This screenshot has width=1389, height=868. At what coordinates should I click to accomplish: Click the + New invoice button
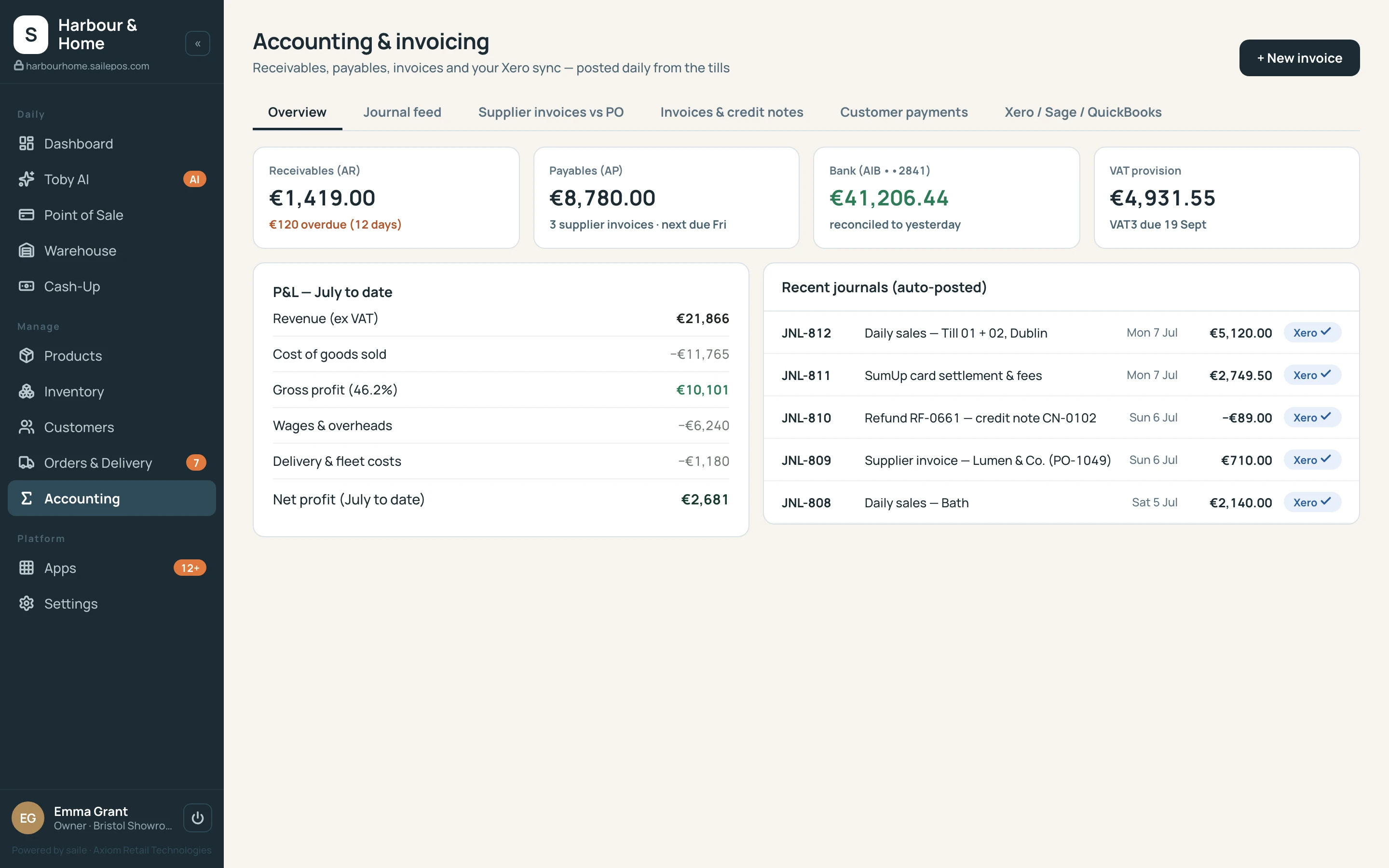(x=1299, y=58)
